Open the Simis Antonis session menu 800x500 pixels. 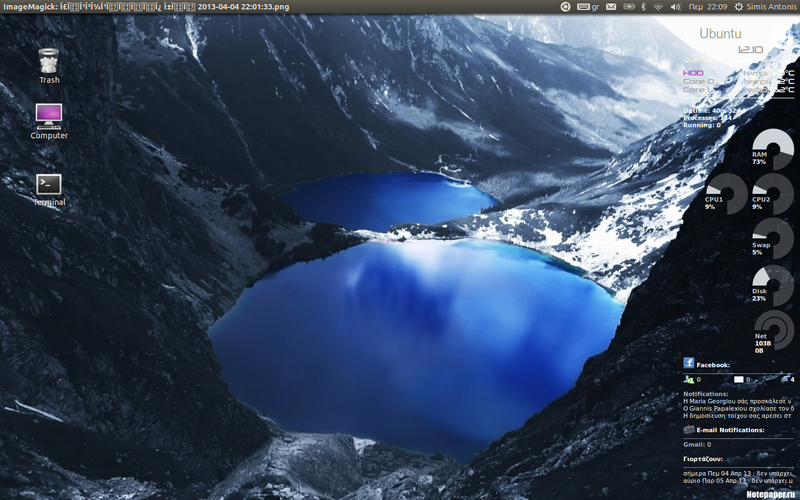pos(765,7)
